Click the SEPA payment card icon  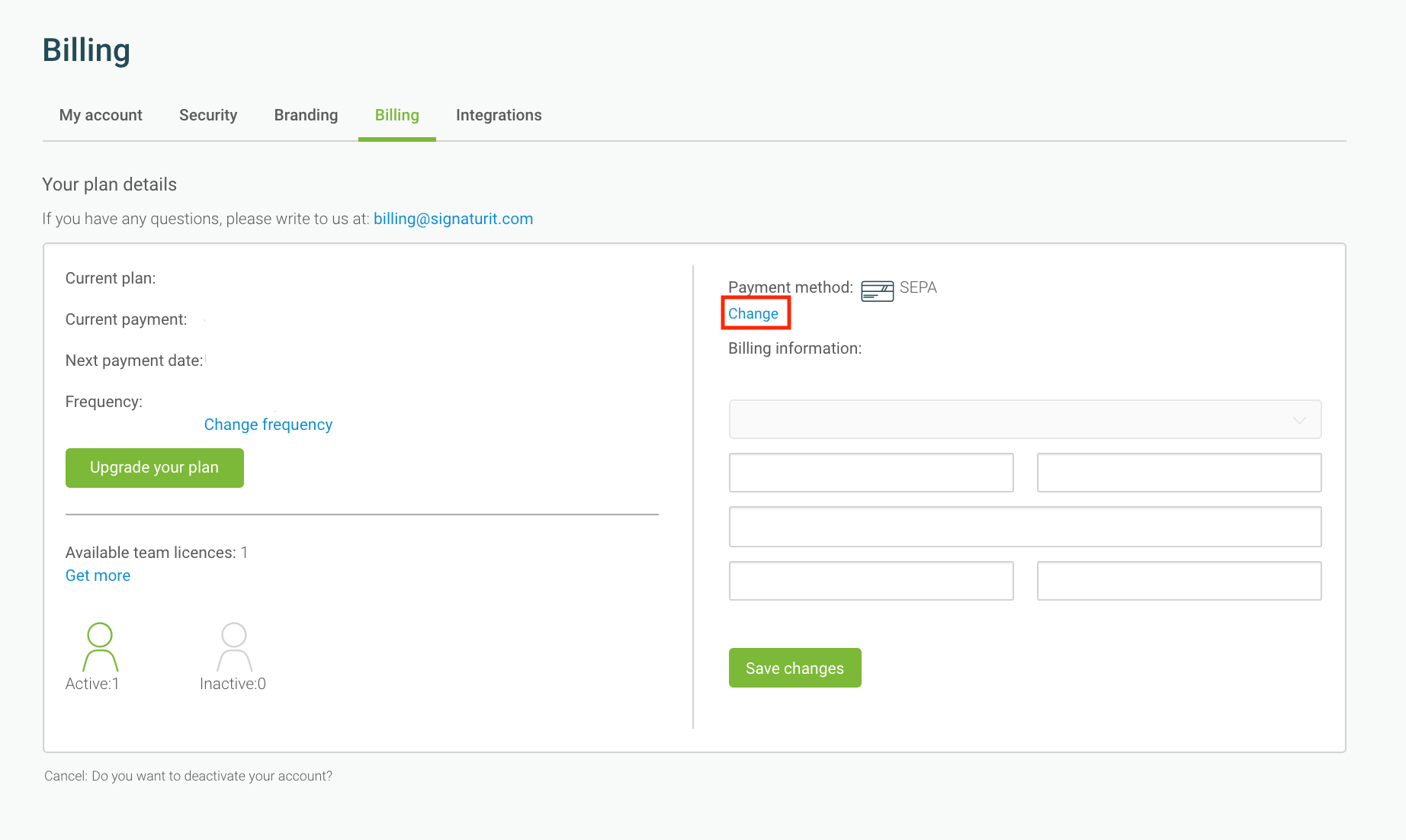(878, 291)
